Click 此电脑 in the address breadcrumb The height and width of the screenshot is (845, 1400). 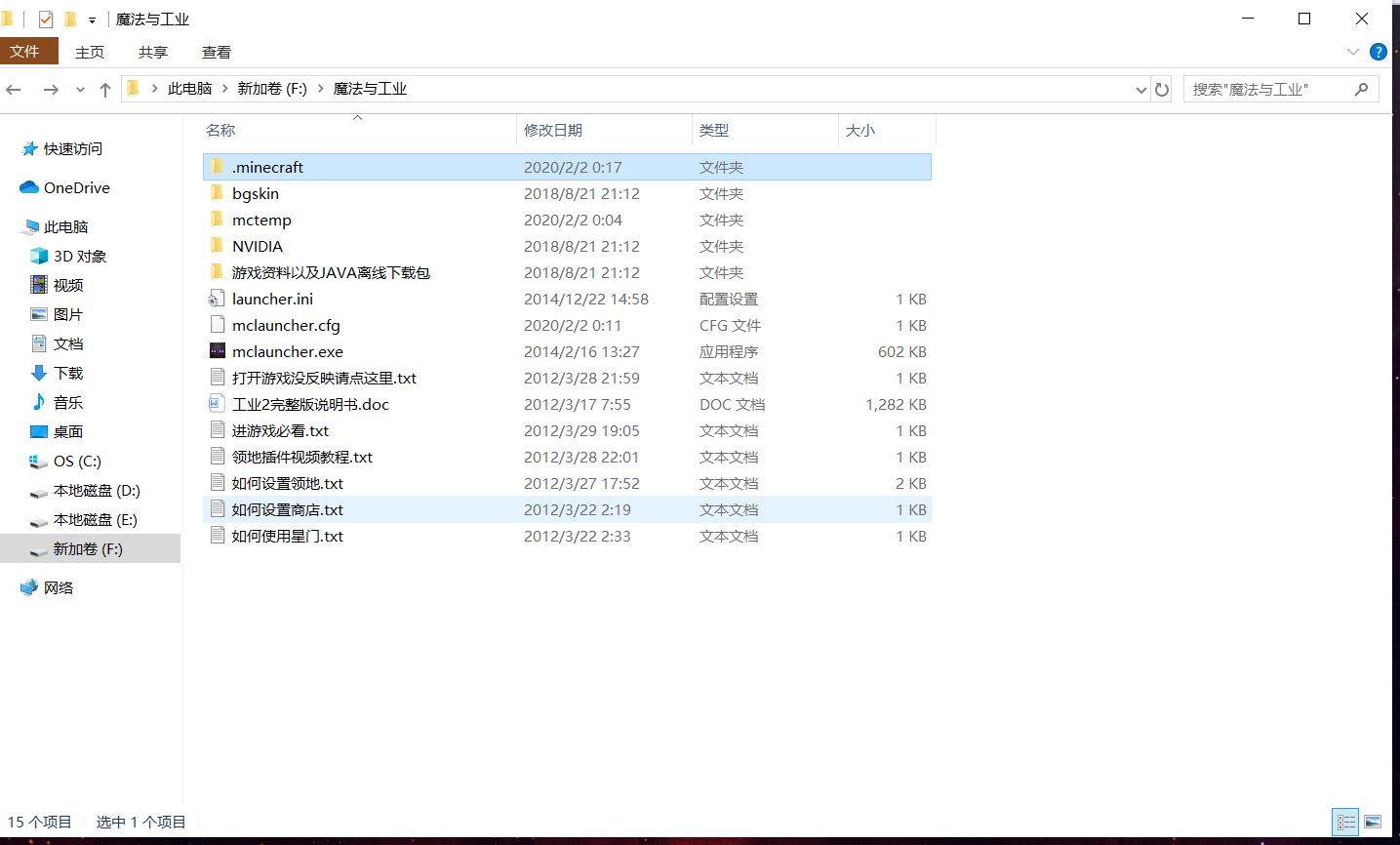[x=189, y=89]
